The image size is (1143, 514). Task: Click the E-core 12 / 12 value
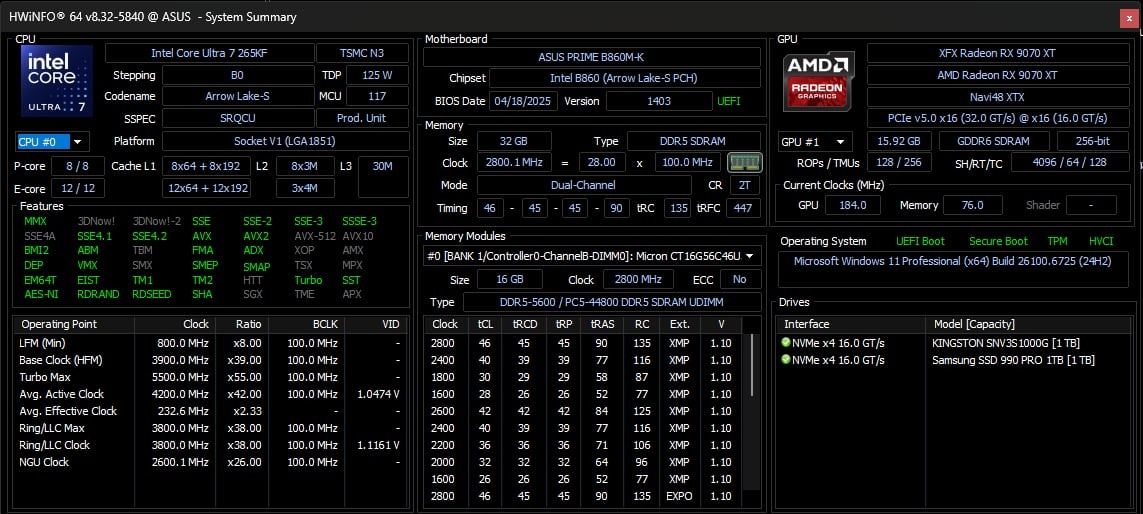78,188
